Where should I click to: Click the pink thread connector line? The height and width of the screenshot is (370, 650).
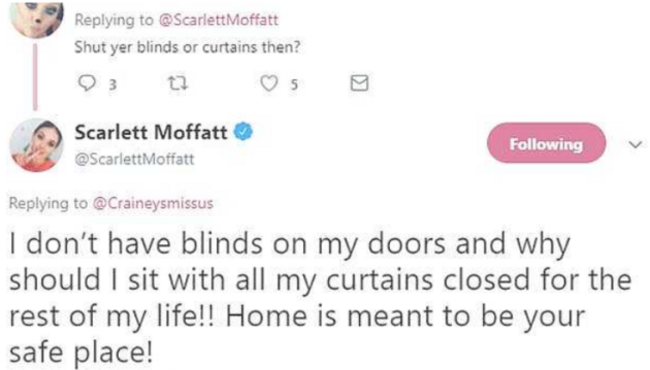tap(35, 77)
